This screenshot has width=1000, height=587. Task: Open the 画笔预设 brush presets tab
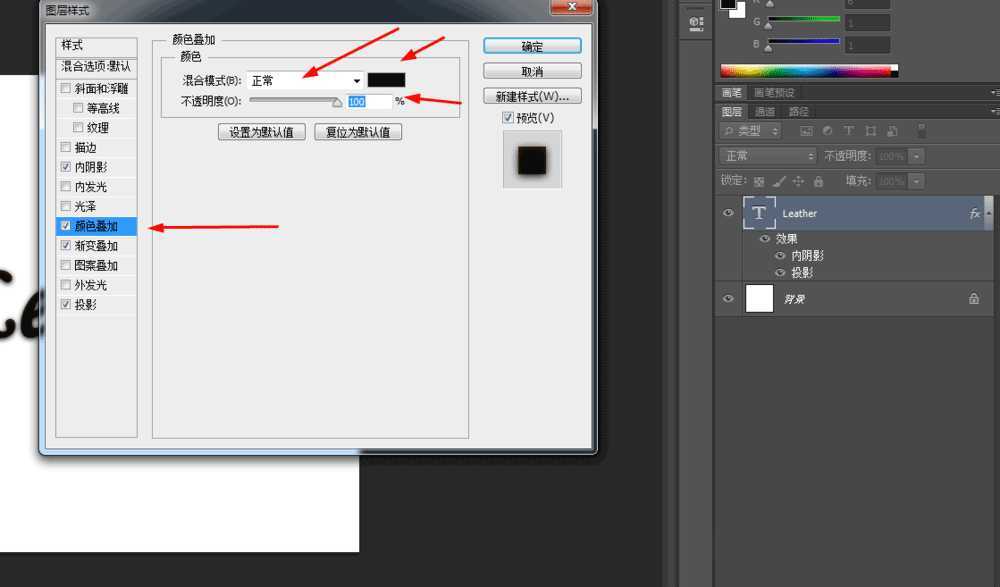[x=772, y=91]
